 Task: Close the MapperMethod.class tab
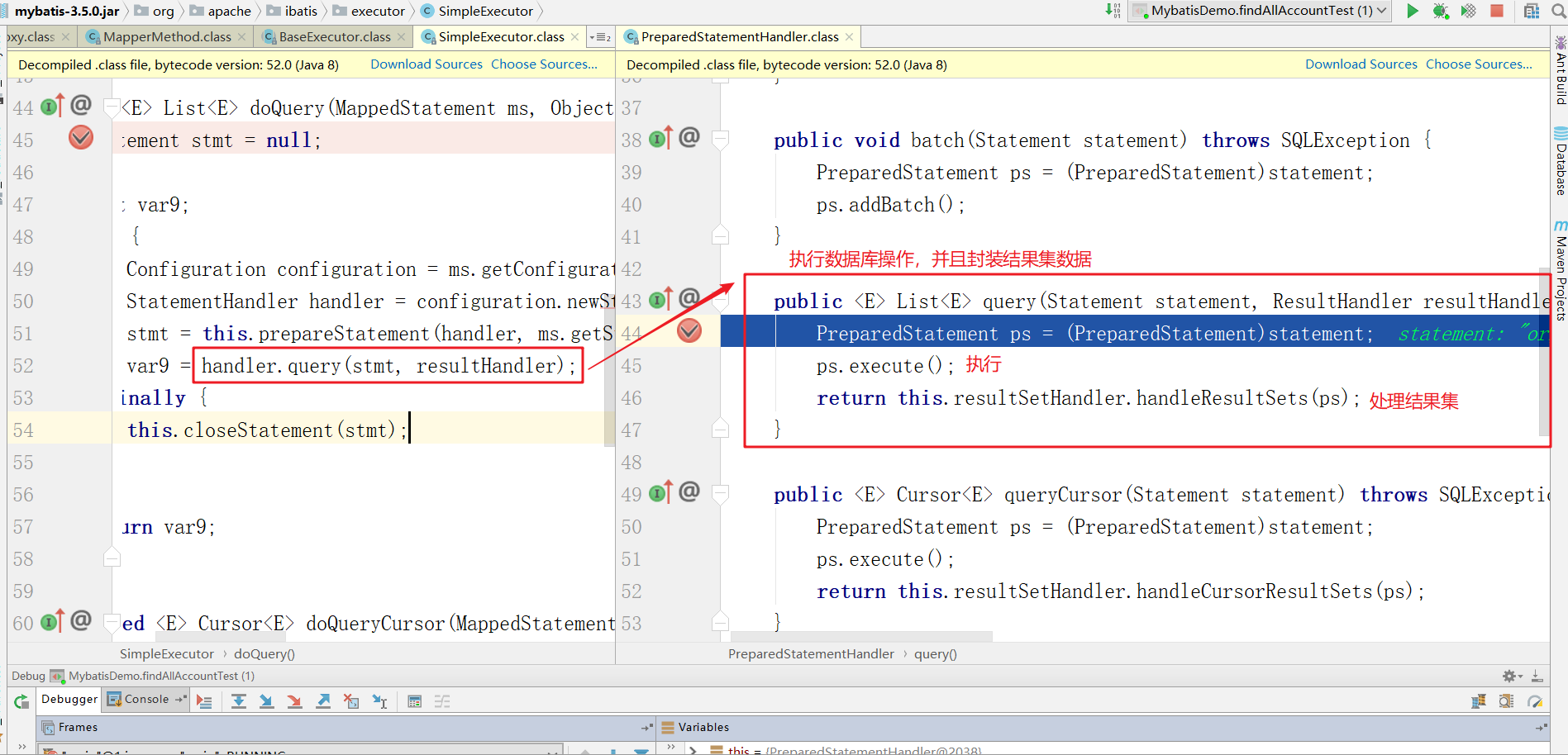(241, 37)
